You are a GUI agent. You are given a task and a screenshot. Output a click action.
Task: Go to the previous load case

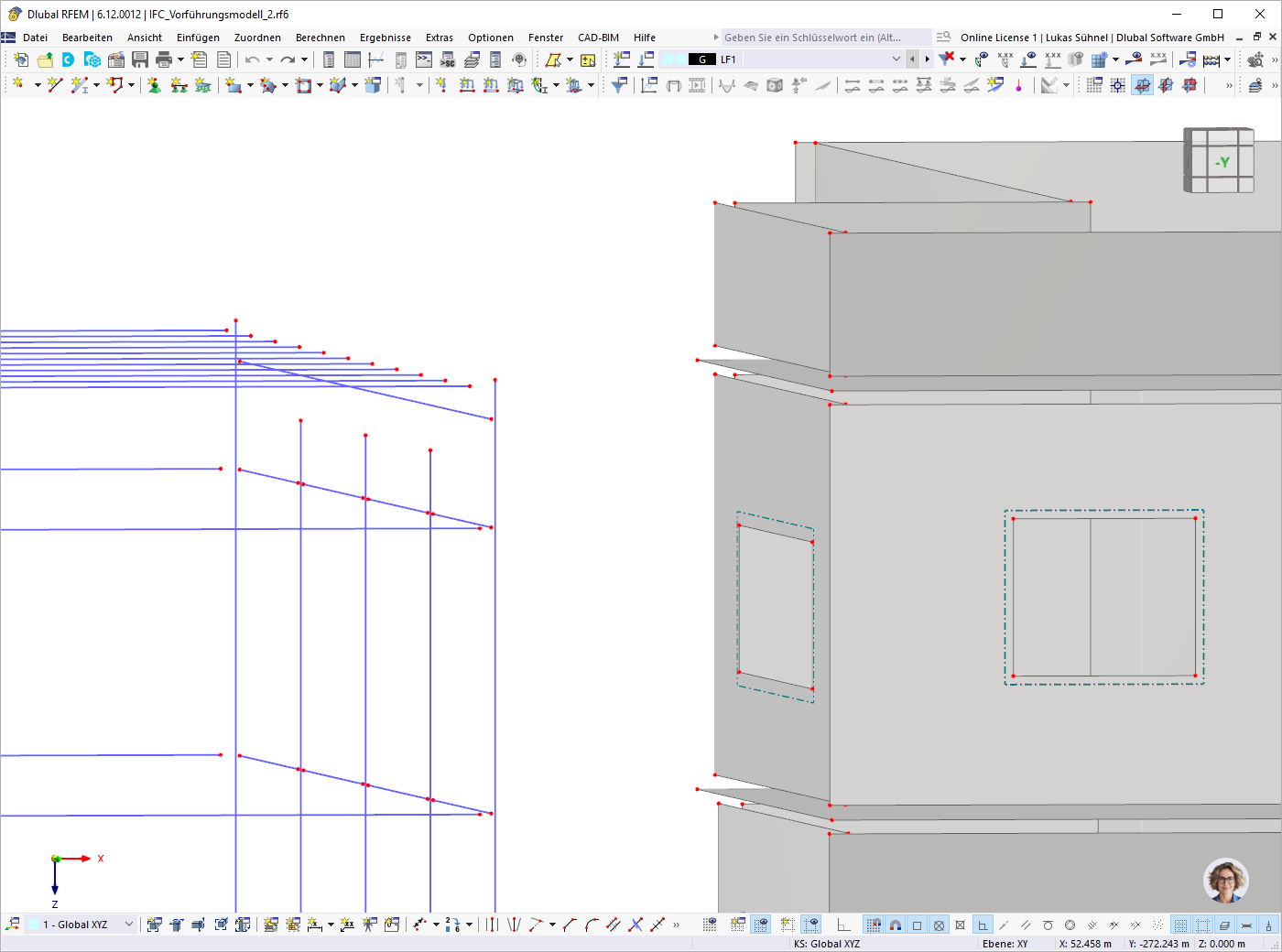(x=912, y=59)
